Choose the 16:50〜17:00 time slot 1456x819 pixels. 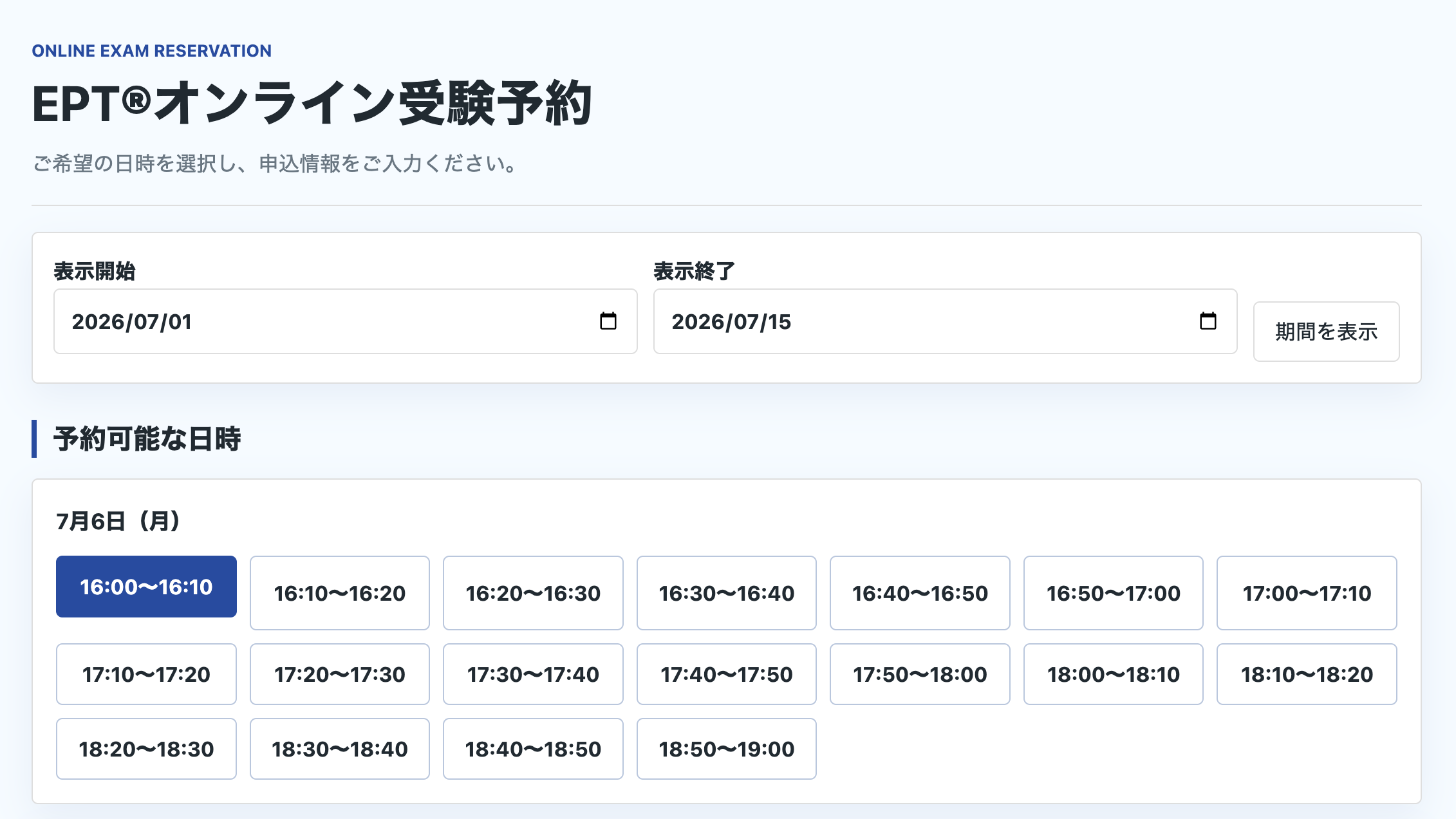click(x=1114, y=593)
